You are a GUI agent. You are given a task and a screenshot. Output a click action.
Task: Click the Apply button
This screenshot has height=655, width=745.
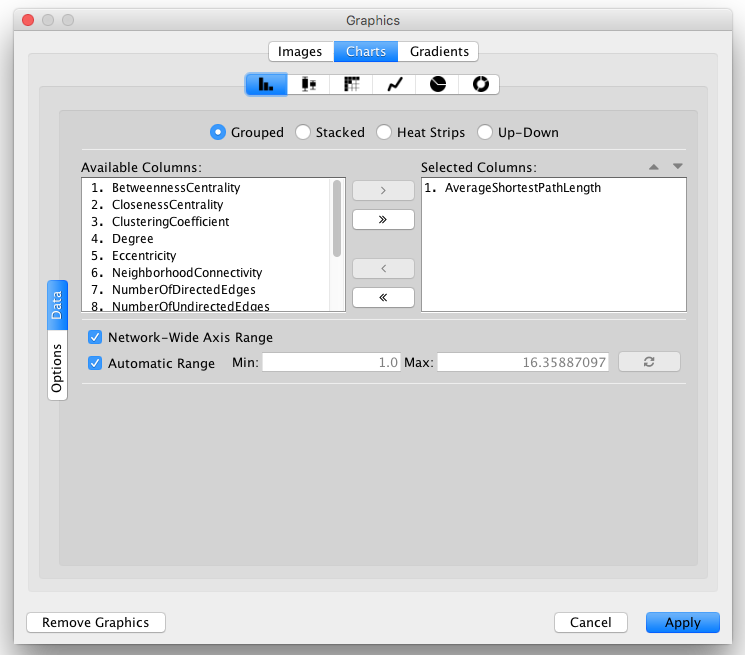pyautogui.click(x=682, y=622)
